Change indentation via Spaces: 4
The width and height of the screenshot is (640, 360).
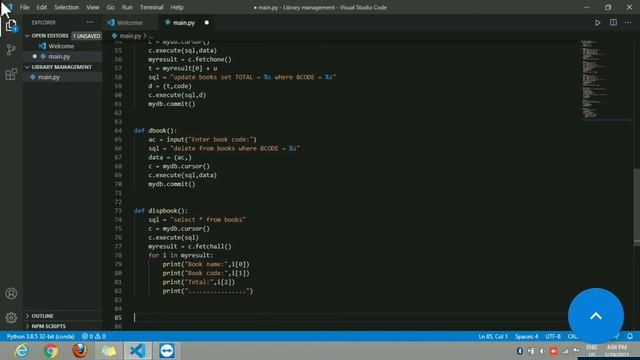pos(527,336)
